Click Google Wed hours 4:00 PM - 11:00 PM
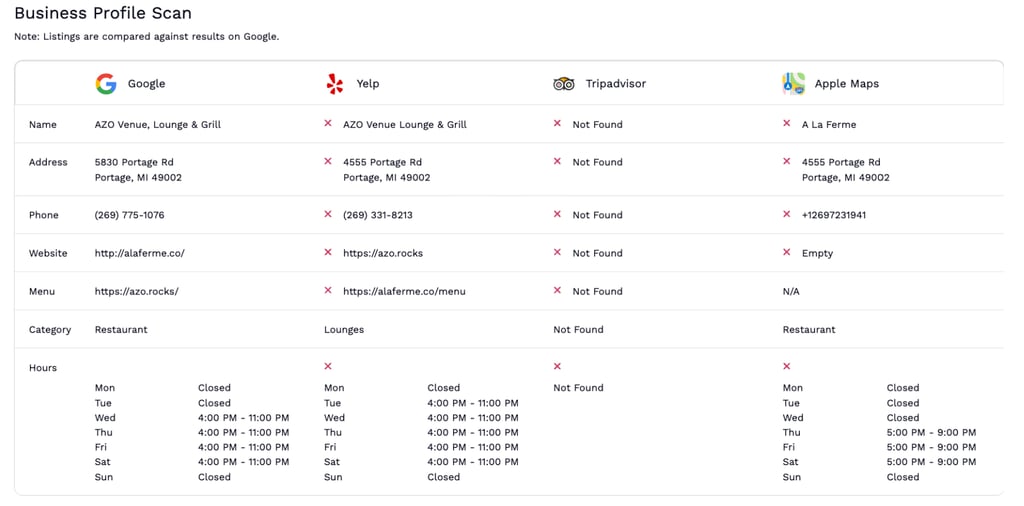Screen dimensions: 1024x506 click(x=244, y=418)
